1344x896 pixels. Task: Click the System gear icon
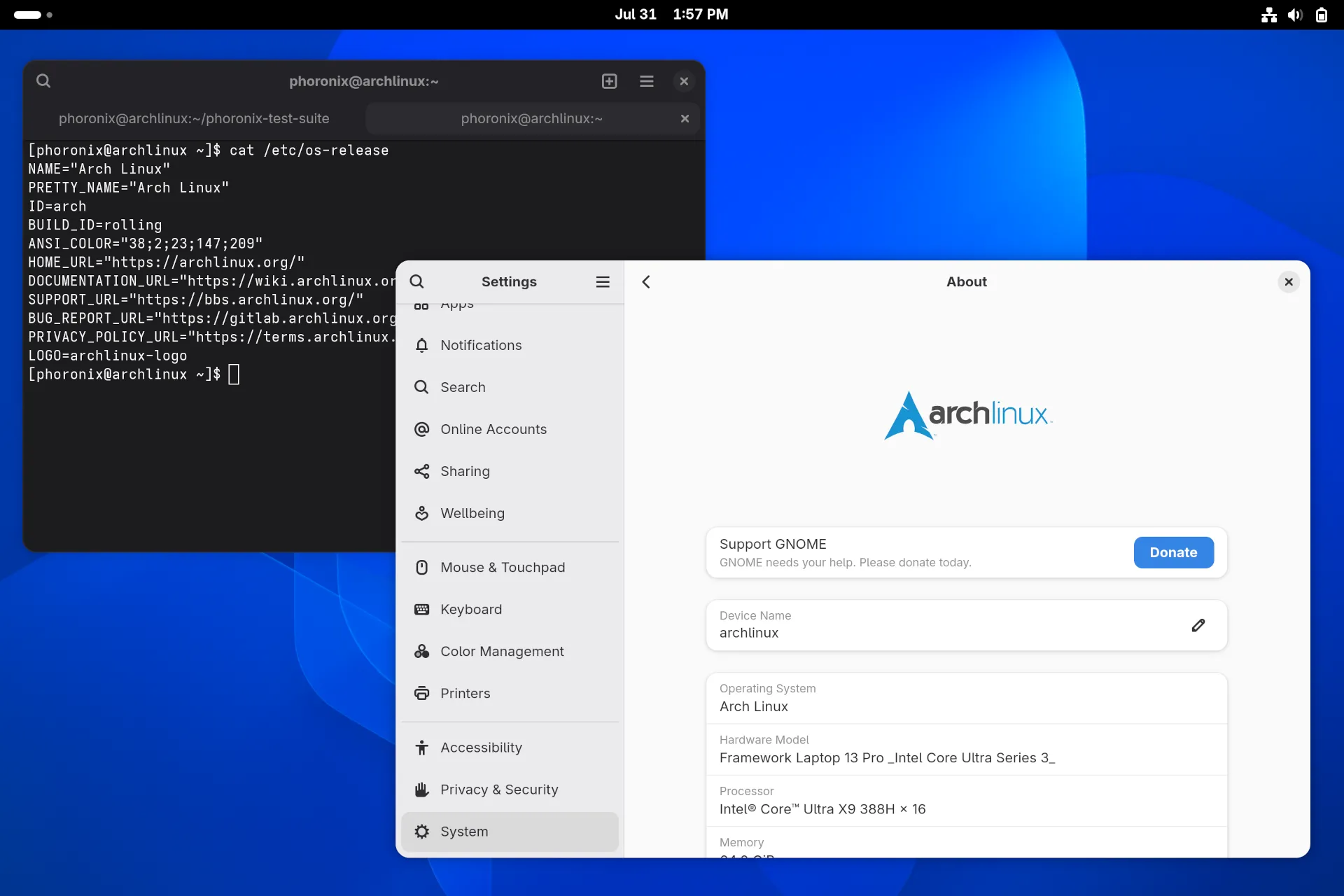pyautogui.click(x=421, y=832)
